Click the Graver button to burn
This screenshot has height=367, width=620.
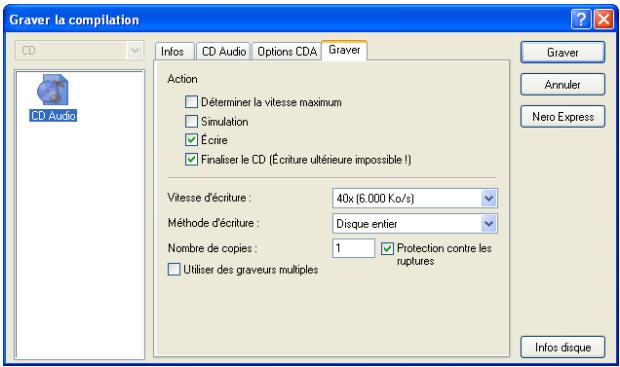pyautogui.click(x=563, y=52)
